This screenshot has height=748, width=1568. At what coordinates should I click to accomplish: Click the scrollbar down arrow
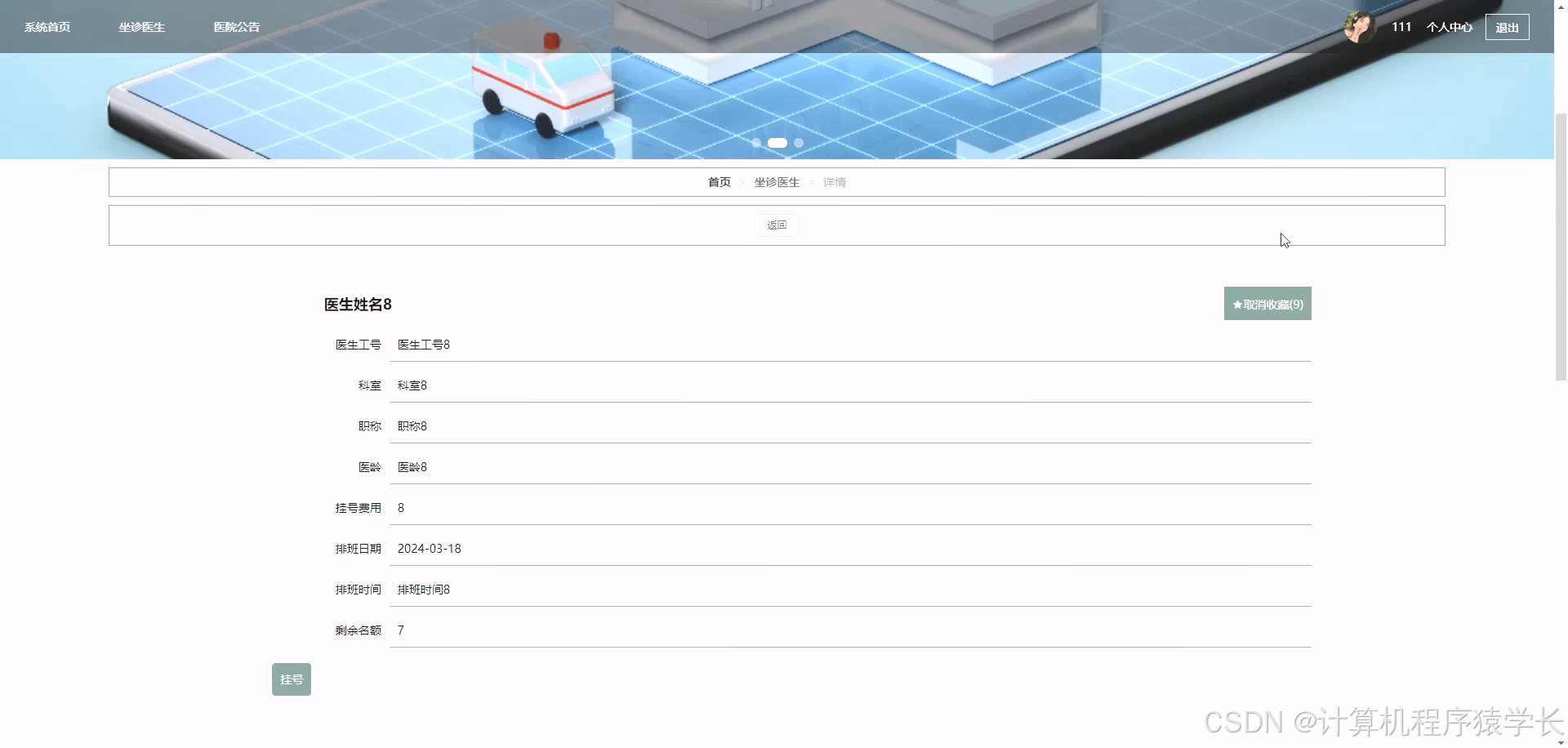click(1561, 742)
